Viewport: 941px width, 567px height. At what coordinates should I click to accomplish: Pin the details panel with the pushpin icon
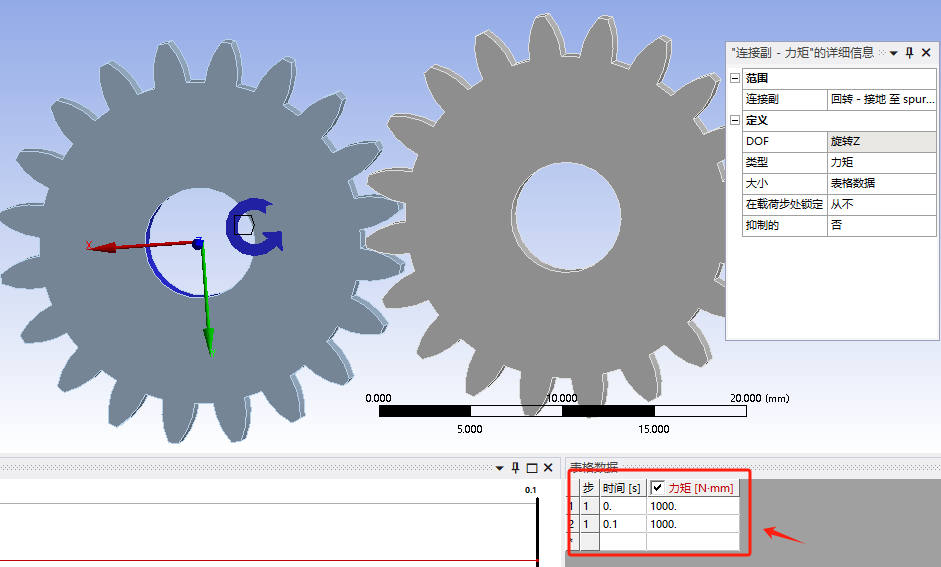coord(910,53)
